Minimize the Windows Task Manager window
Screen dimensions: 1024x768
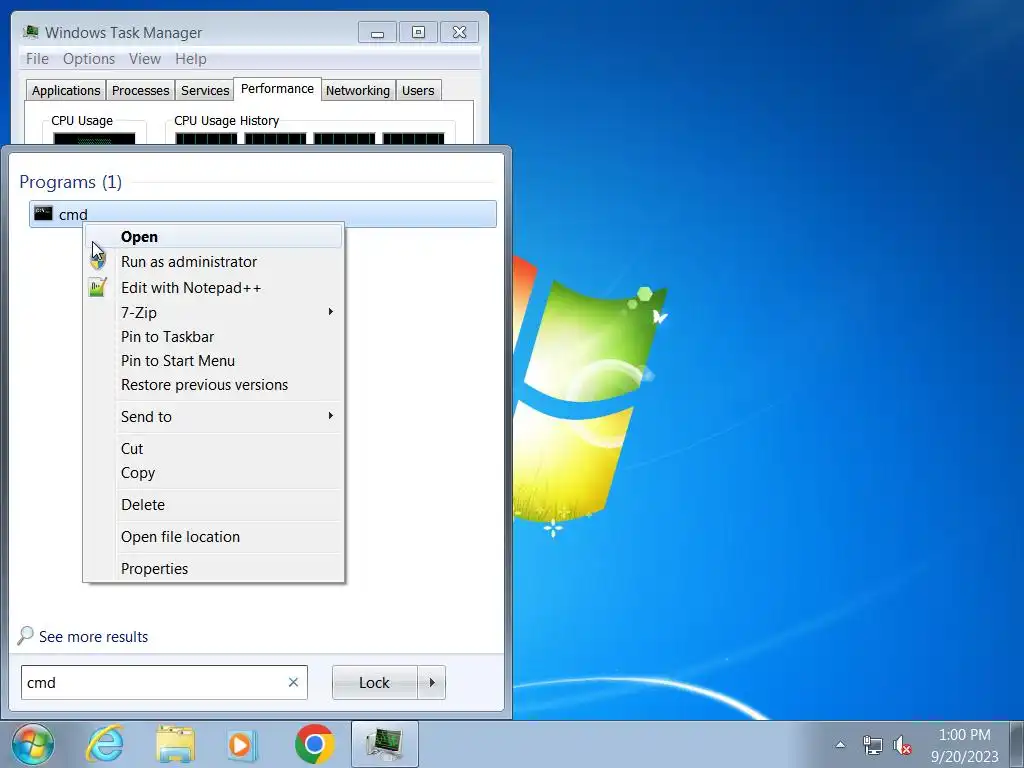(377, 32)
